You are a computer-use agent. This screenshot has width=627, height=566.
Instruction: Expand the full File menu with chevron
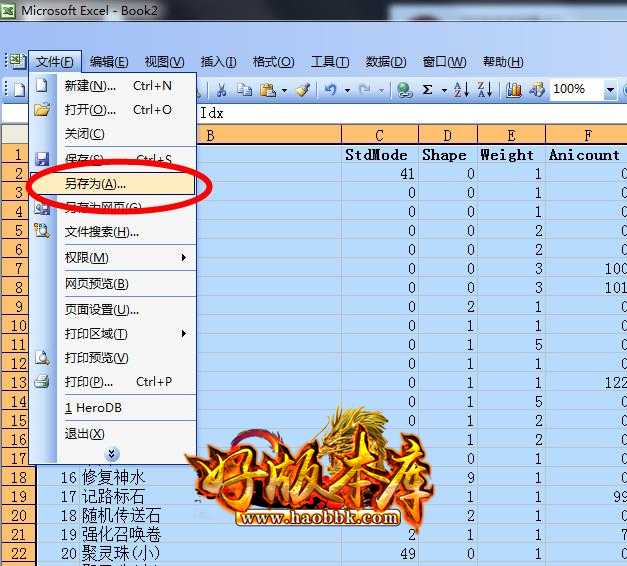[x=112, y=454]
